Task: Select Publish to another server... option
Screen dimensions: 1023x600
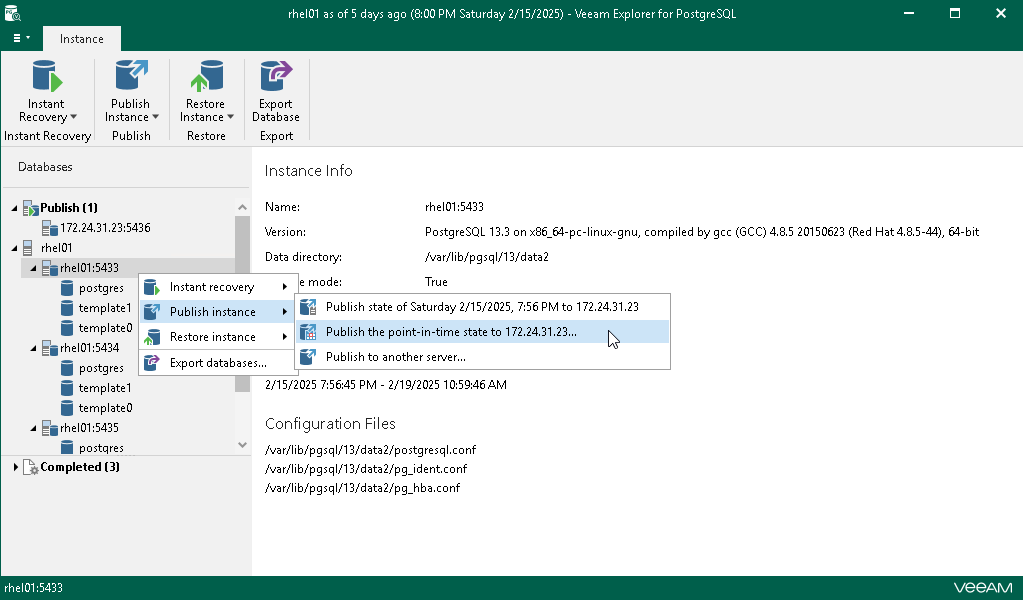Action: tap(483, 357)
